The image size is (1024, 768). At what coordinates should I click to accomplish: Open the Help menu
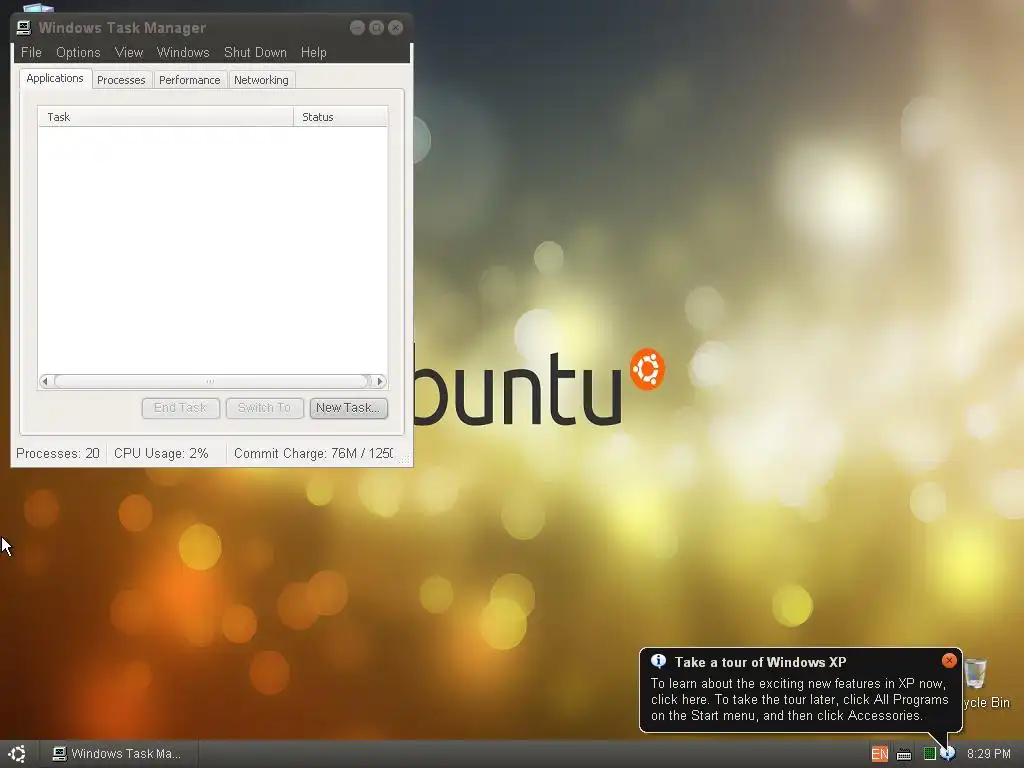(313, 52)
